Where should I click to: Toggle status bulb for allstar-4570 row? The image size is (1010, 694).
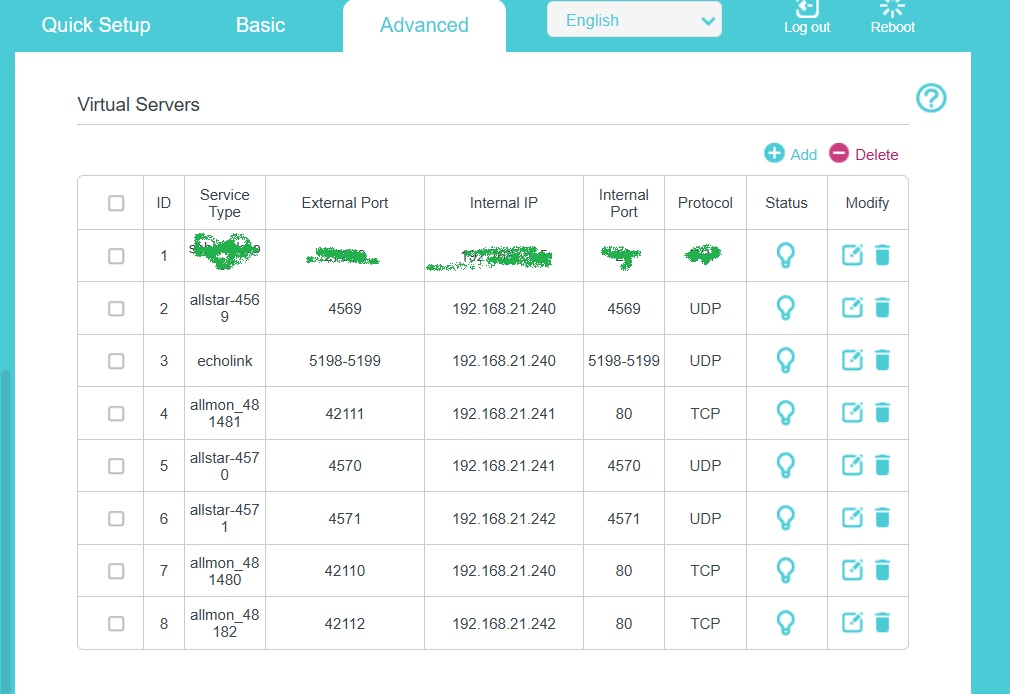786,465
